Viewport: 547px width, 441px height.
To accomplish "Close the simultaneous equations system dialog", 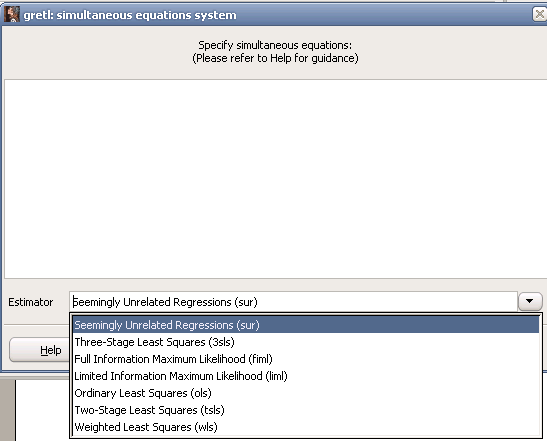I will coord(539,14).
